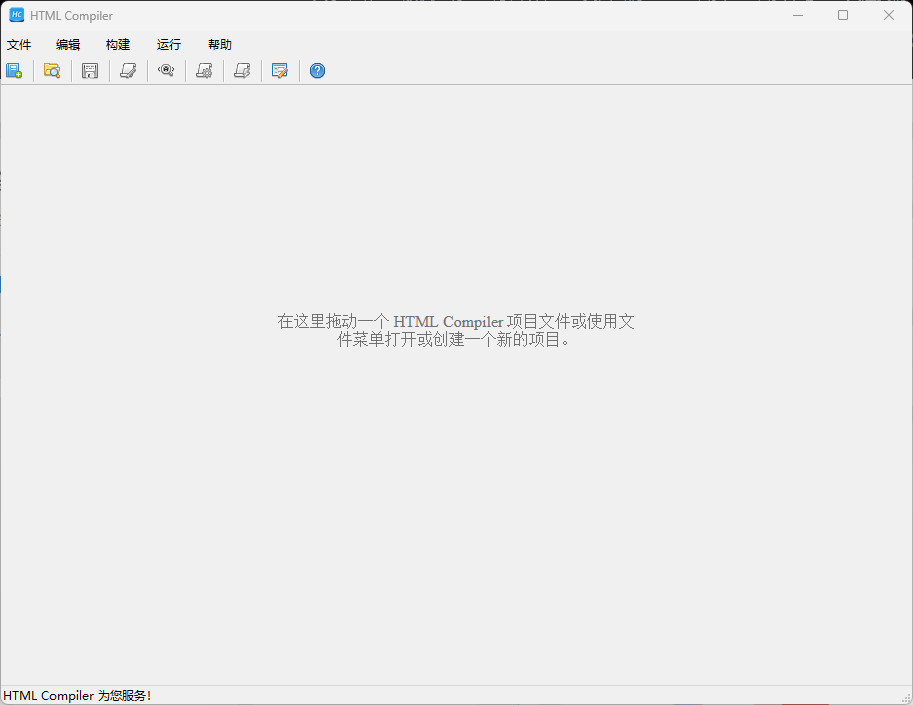This screenshot has height=705, width=913.
Task: Click the scroll with gear icon
Action: [204, 70]
